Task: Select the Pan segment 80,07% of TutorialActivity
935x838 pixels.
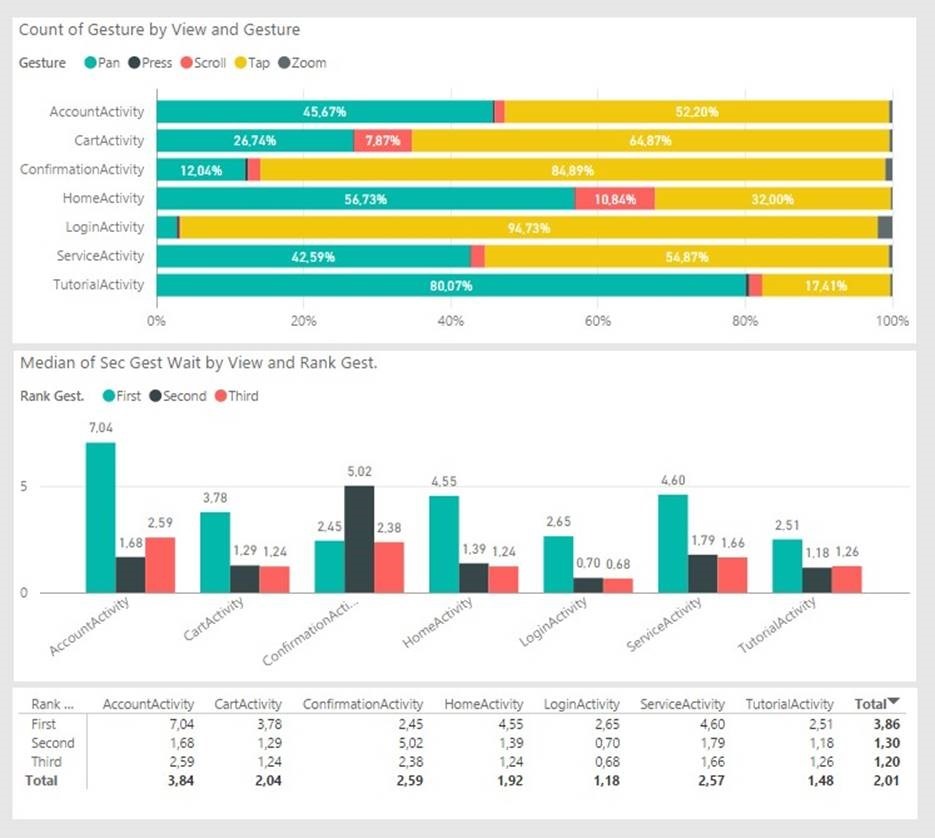Action: (x=451, y=285)
